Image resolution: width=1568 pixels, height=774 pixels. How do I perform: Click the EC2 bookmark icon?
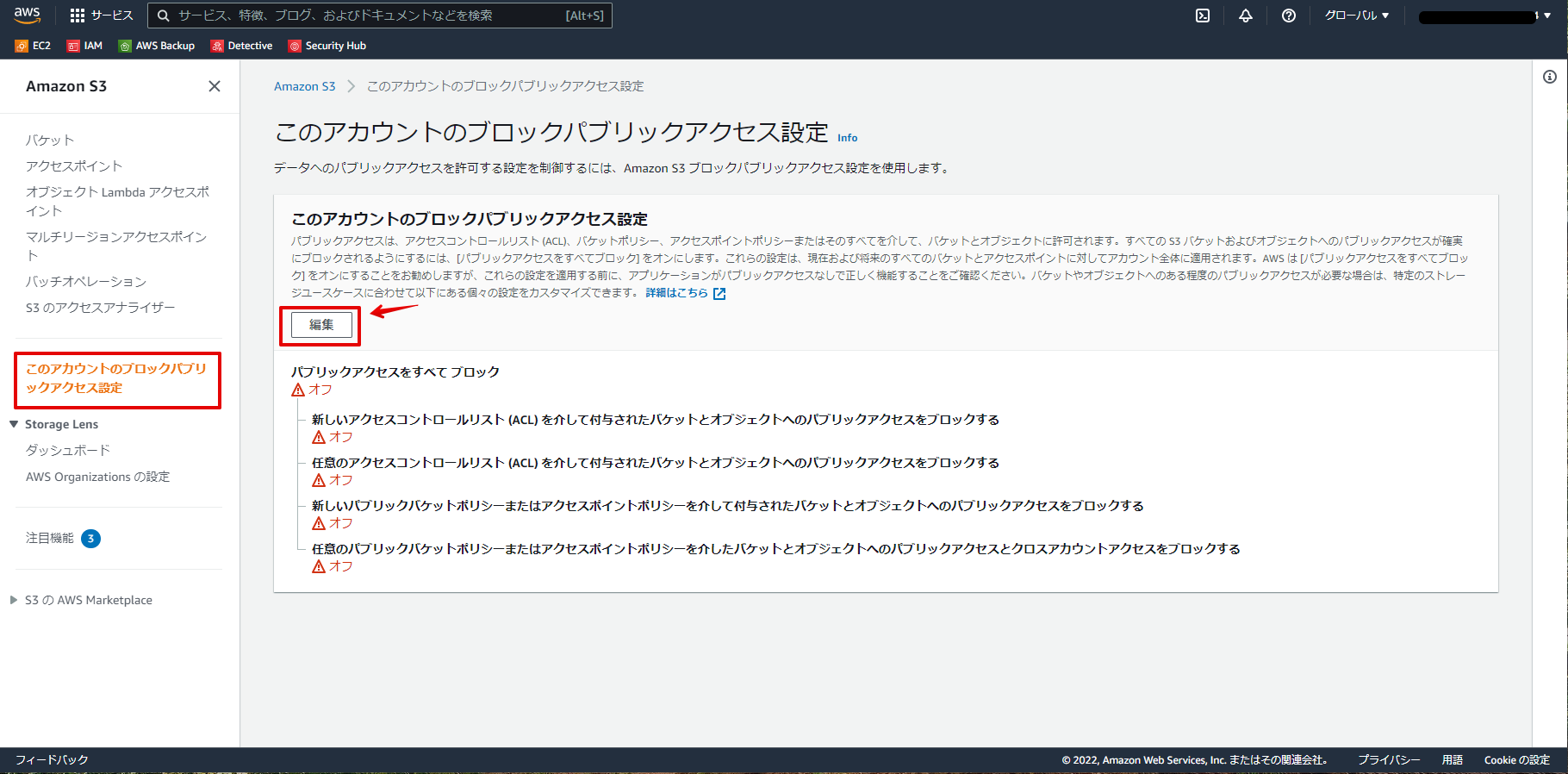point(22,46)
